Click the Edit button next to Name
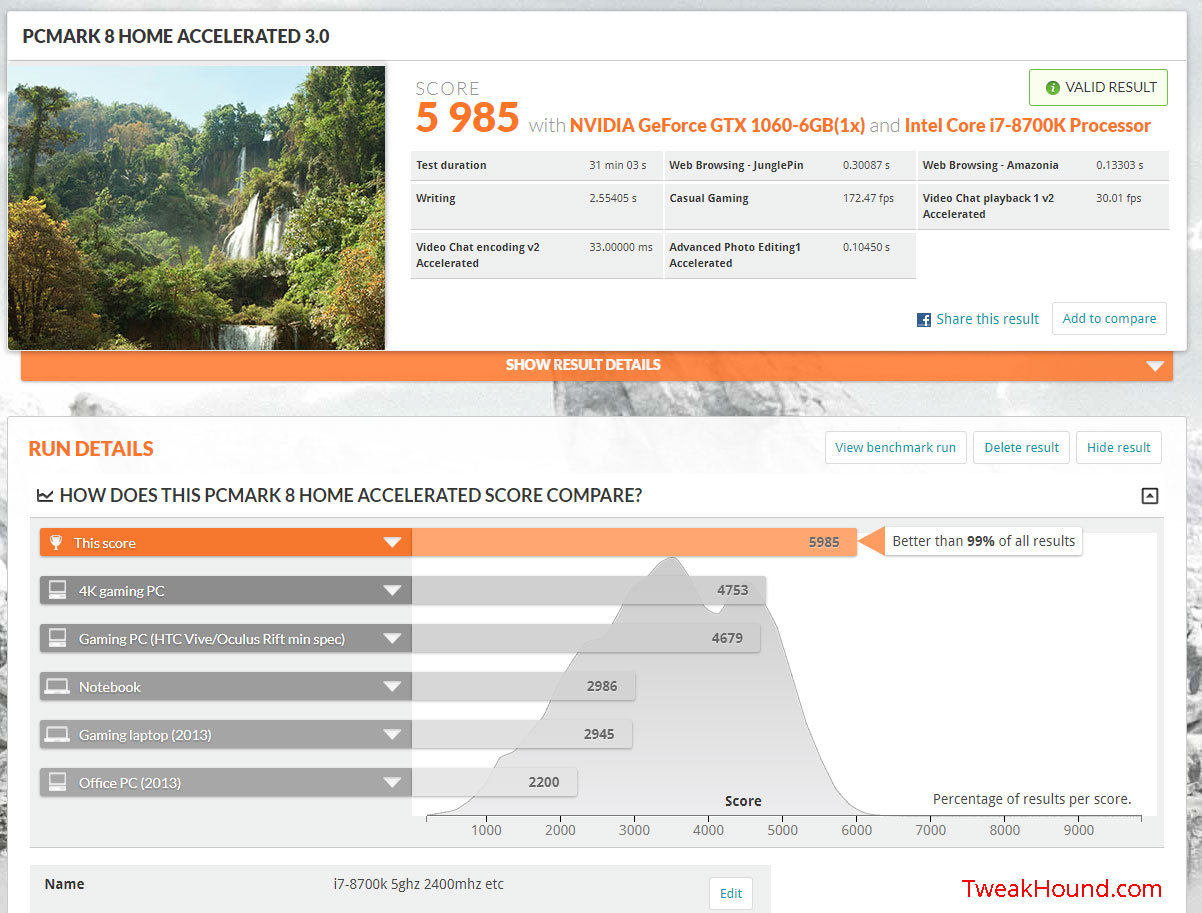Image resolution: width=1202 pixels, height=913 pixels. click(731, 893)
